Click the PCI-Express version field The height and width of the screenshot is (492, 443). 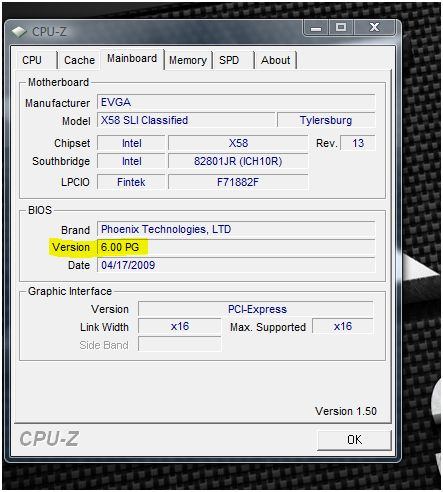coord(256,309)
